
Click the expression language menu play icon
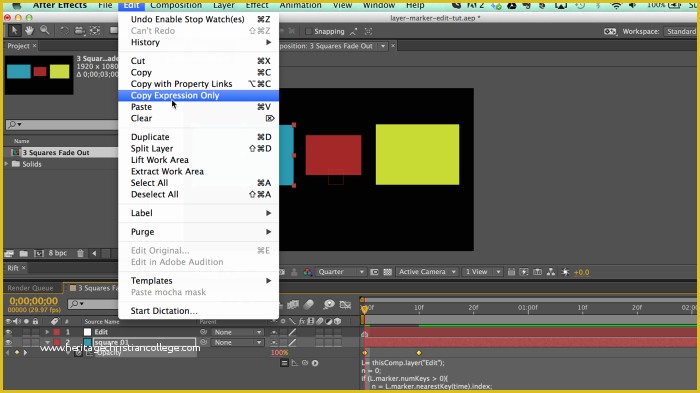315,363
